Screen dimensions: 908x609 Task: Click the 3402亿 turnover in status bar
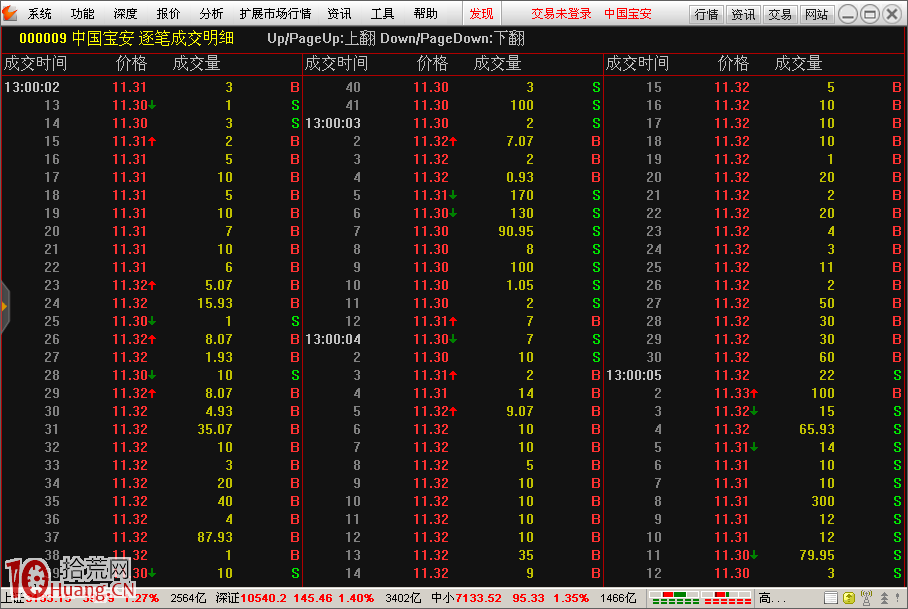click(403, 598)
